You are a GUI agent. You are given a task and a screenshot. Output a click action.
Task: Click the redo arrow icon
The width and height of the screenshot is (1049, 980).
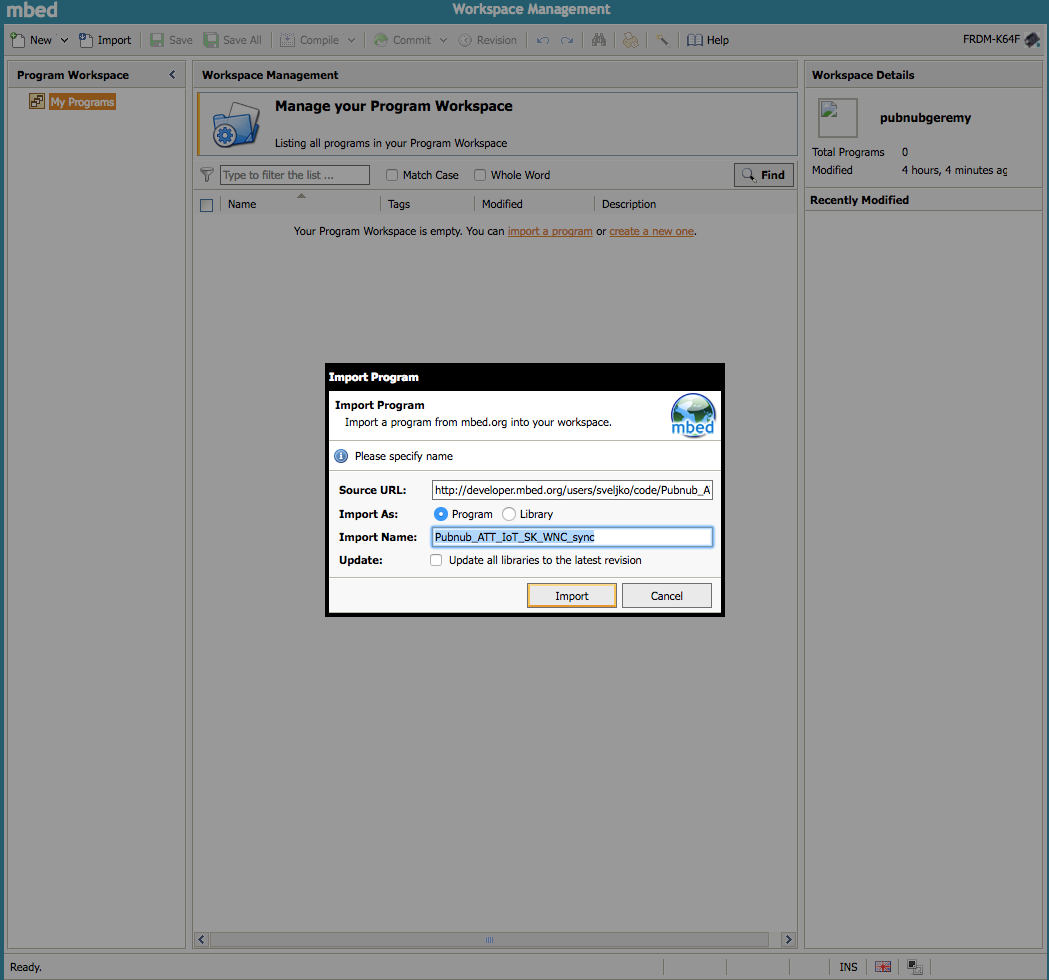click(x=567, y=40)
